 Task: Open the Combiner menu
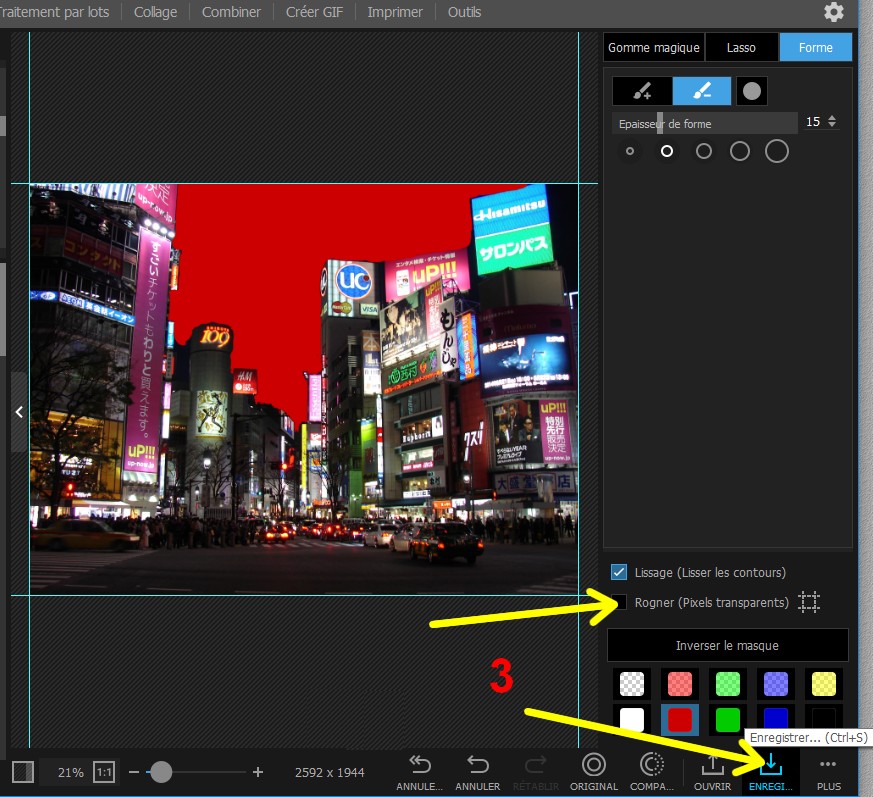click(x=231, y=12)
